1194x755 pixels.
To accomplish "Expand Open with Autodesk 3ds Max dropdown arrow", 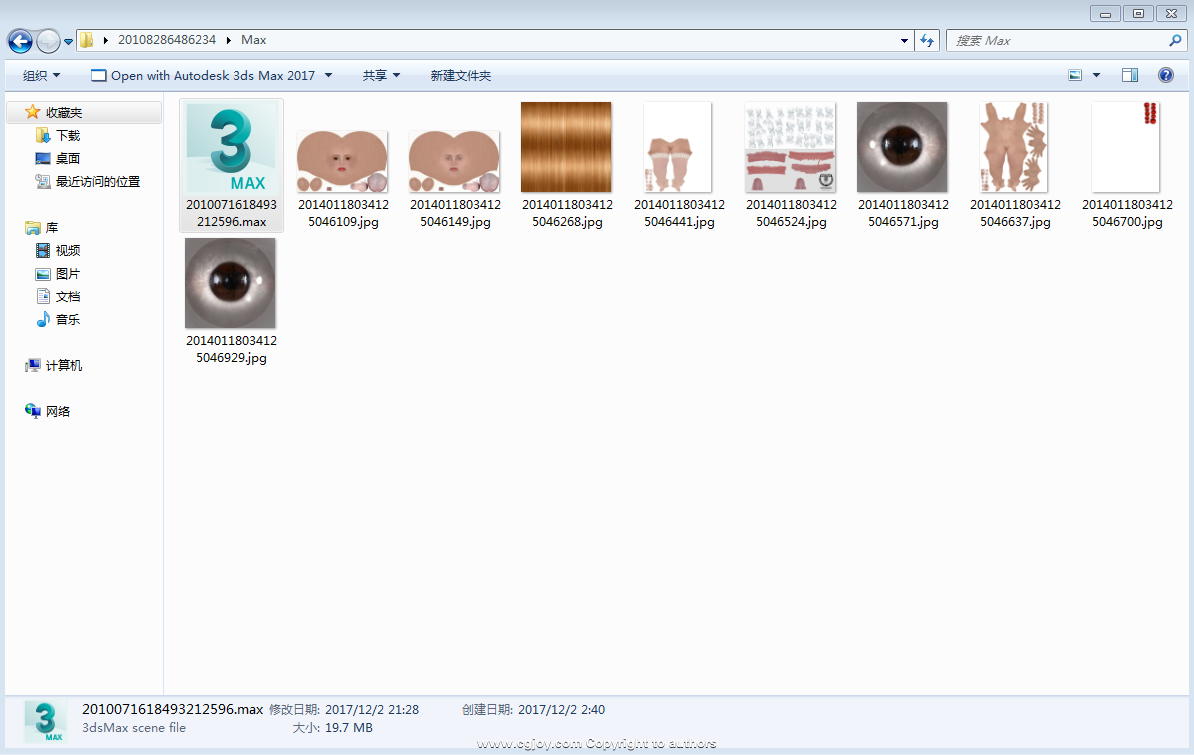I will (328, 75).
